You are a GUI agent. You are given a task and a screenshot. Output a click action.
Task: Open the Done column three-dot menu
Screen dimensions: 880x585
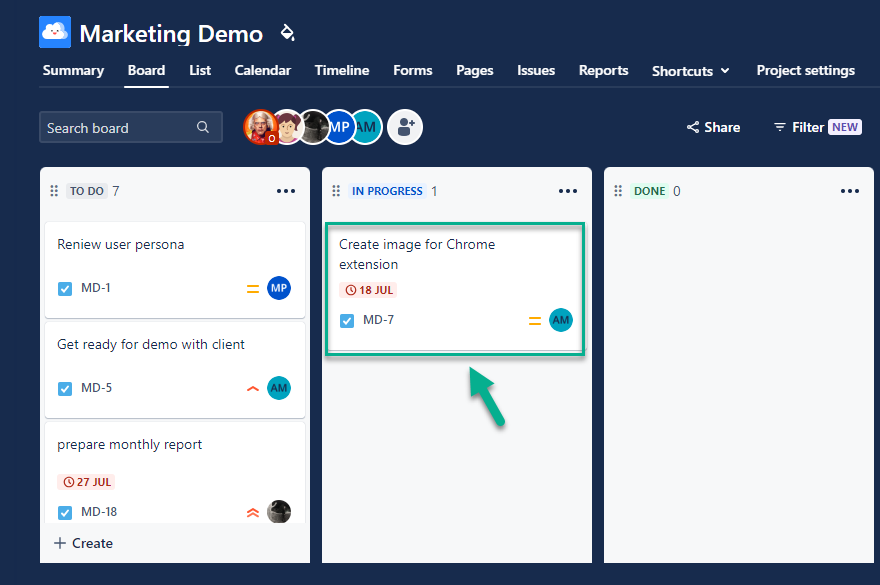850,191
